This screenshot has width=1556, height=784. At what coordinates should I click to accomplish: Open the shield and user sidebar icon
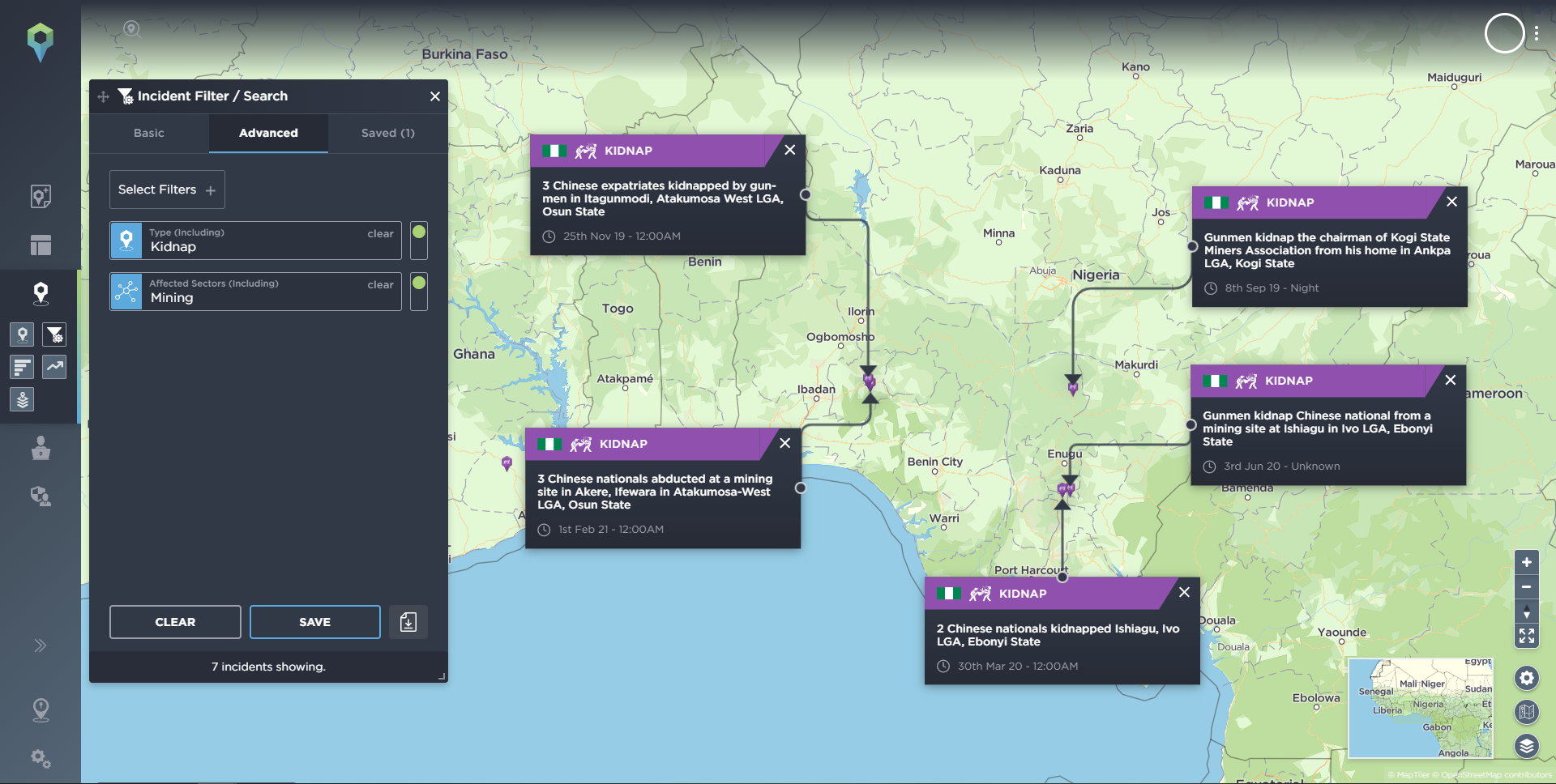tap(41, 496)
